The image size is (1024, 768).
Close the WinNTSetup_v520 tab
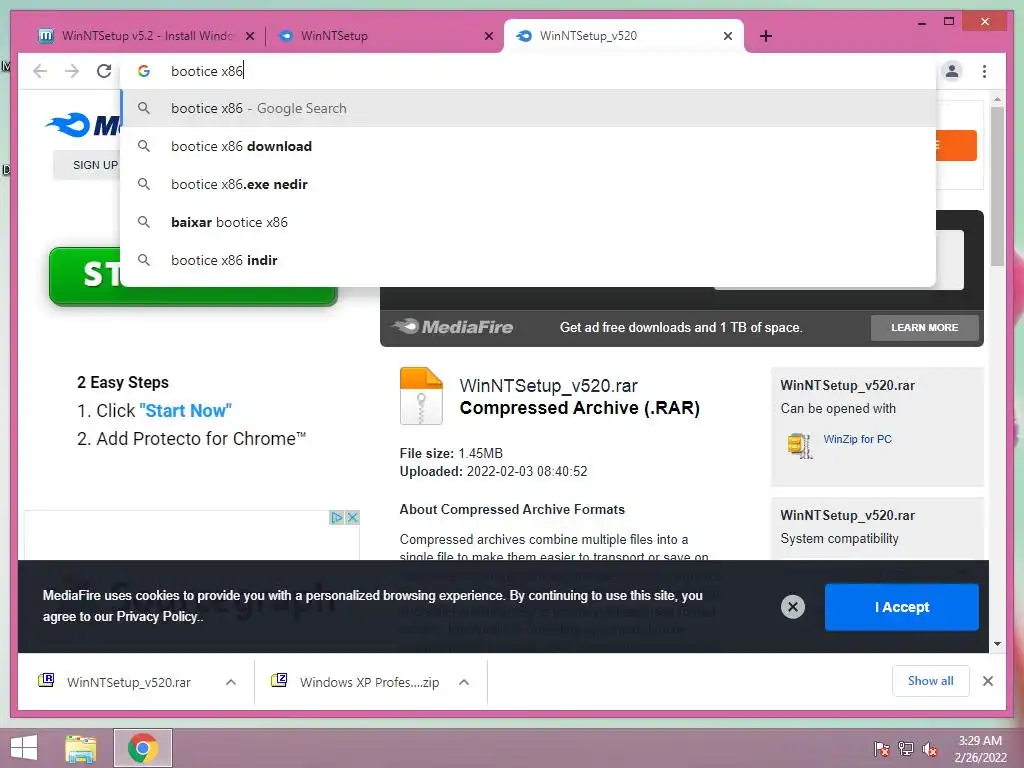[x=728, y=36]
